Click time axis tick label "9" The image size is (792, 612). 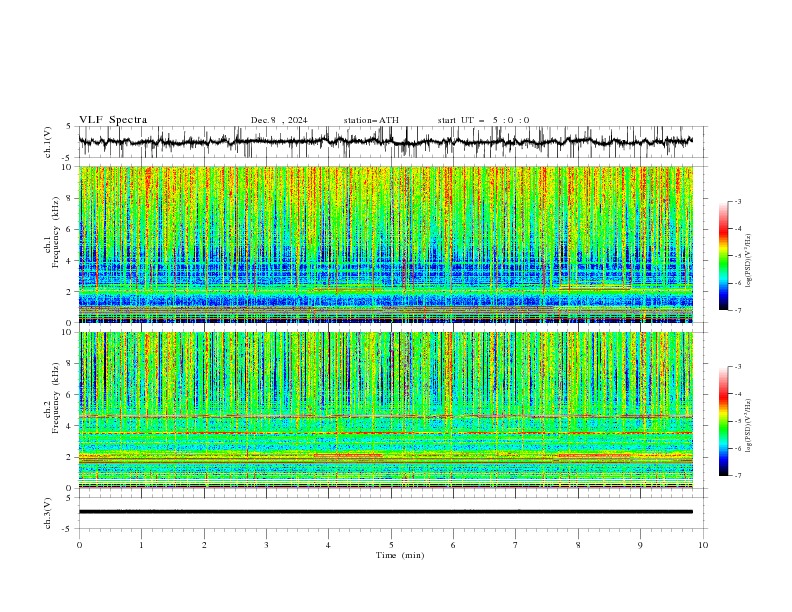click(640, 545)
